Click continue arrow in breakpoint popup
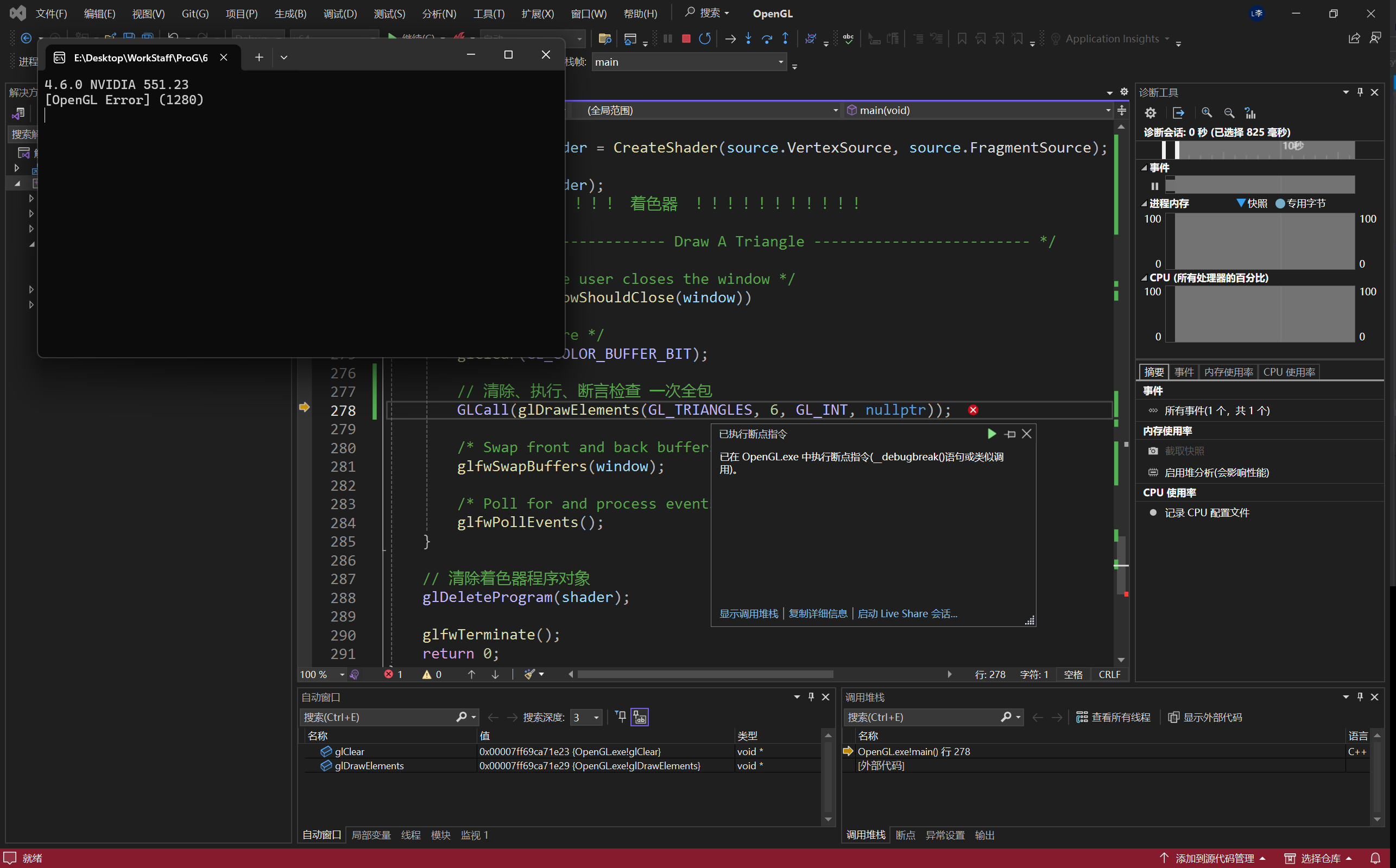This screenshot has width=1396, height=868. coord(991,434)
